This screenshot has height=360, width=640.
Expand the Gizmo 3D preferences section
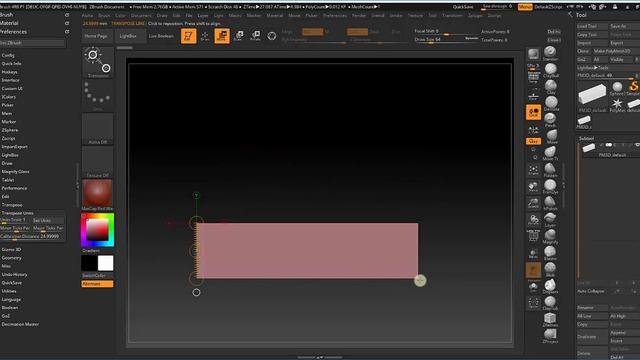(x=11, y=249)
